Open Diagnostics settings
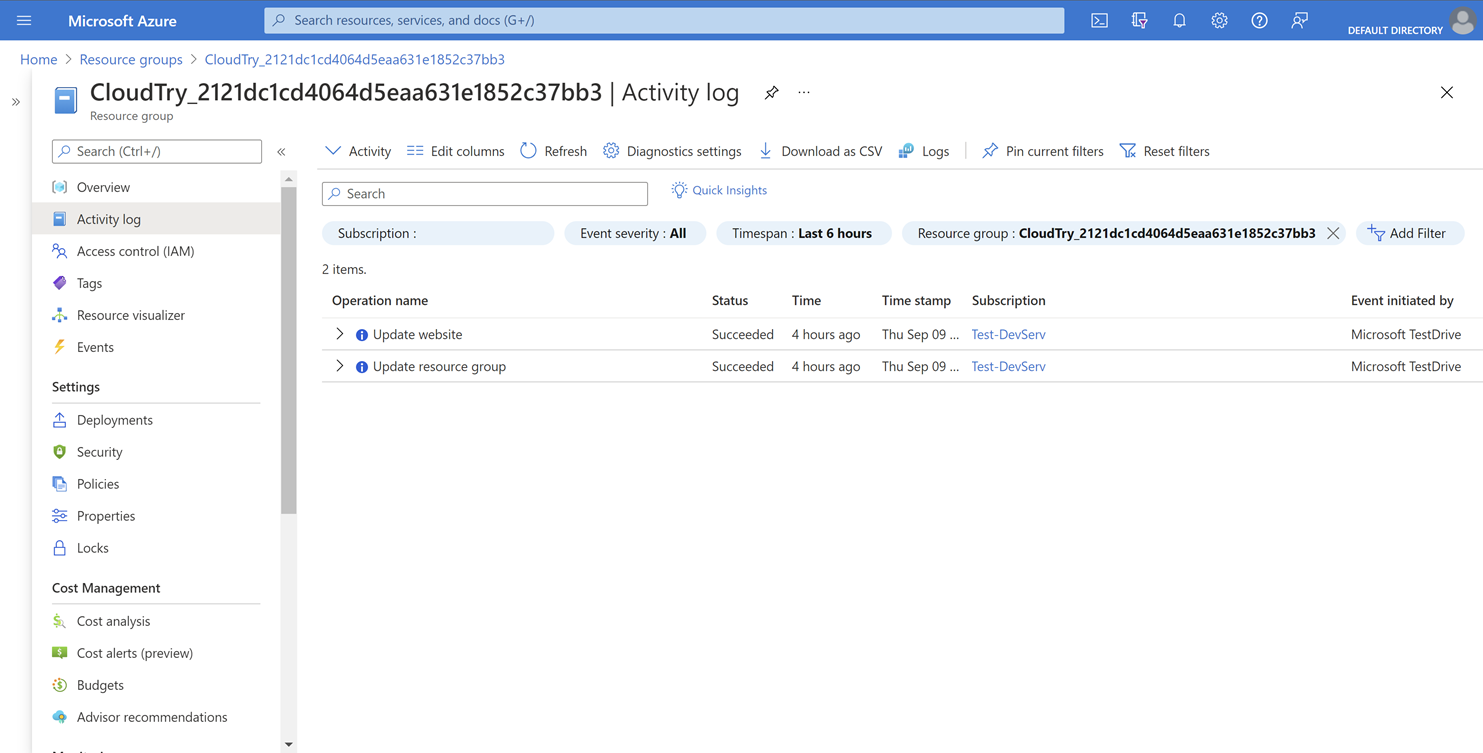The height and width of the screenshot is (753, 1483). (672, 151)
